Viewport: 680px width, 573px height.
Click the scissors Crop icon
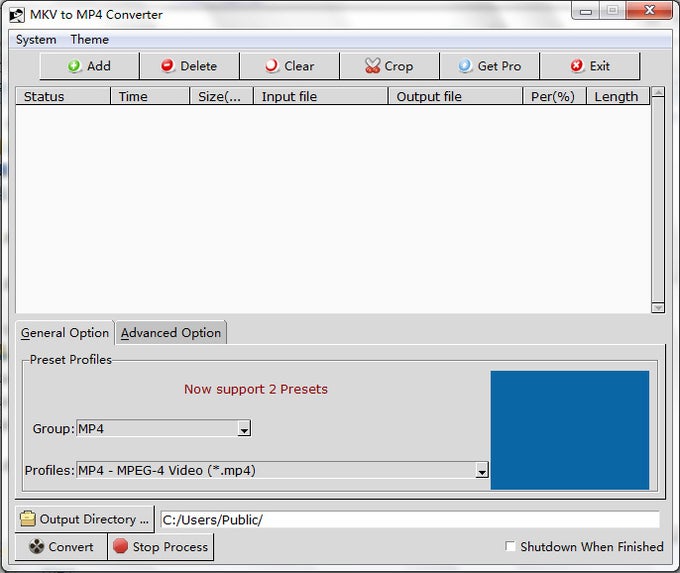[372, 66]
